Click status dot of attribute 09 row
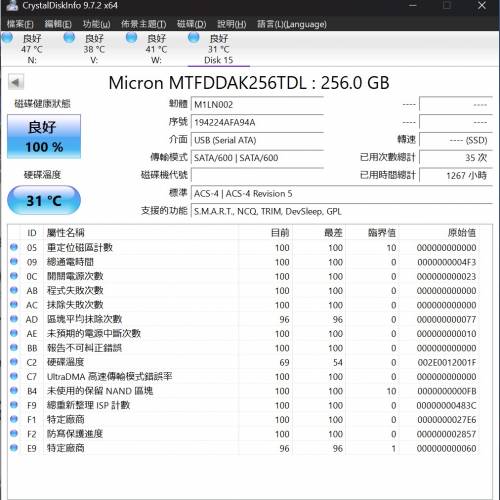The height and width of the screenshot is (500, 500). [14, 261]
